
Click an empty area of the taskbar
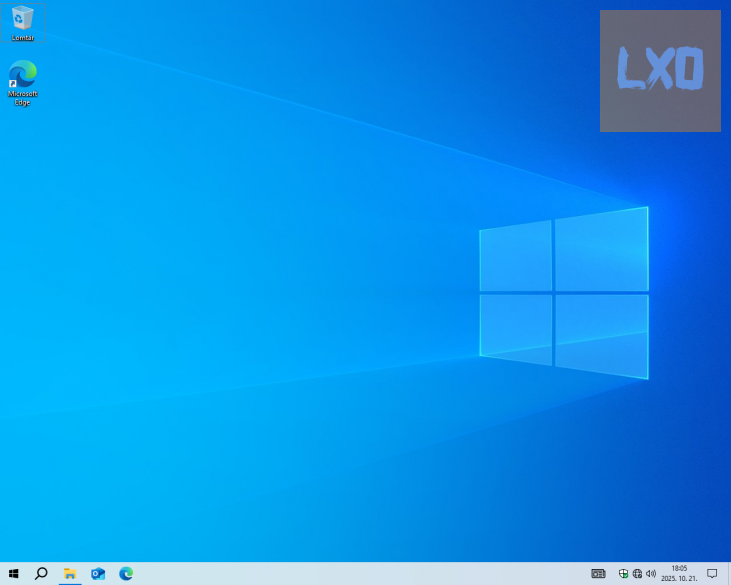pos(350,574)
